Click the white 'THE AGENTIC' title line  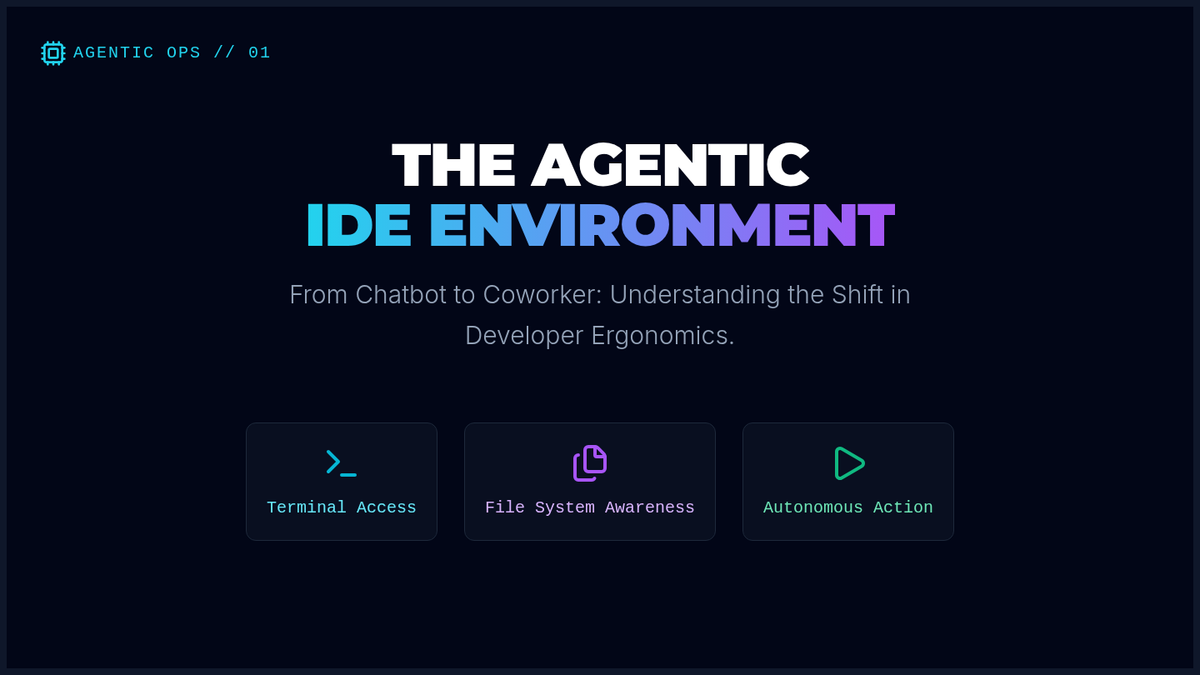[x=600, y=165]
